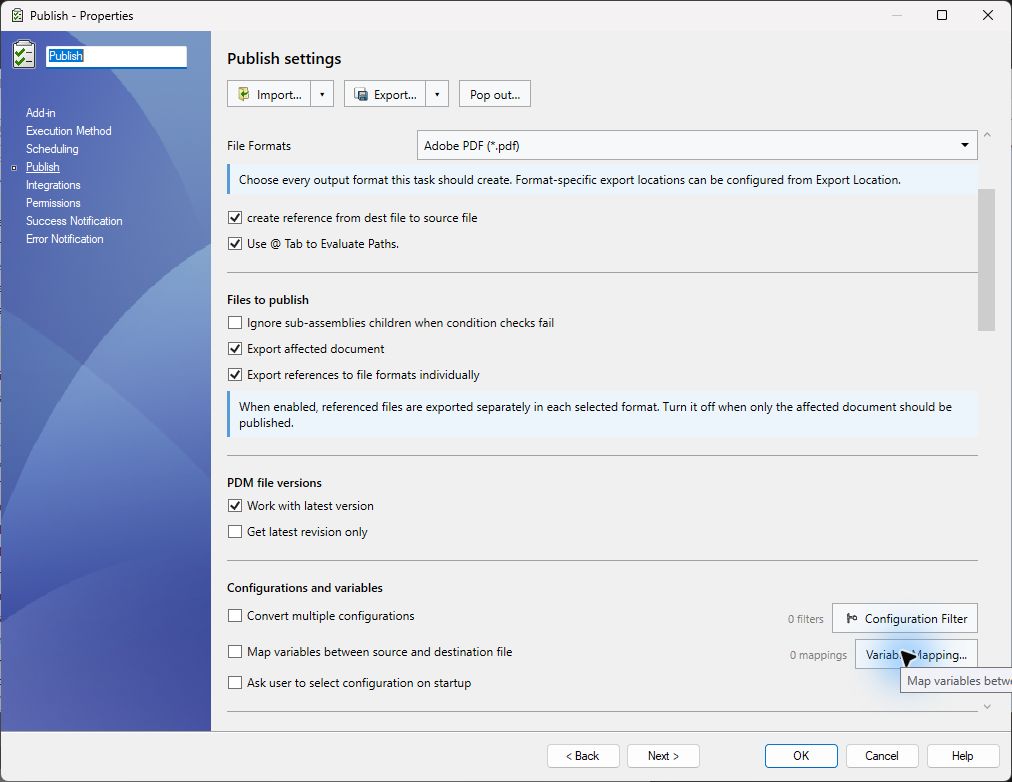Open the Permissions page
The image size is (1012, 782).
(53, 203)
